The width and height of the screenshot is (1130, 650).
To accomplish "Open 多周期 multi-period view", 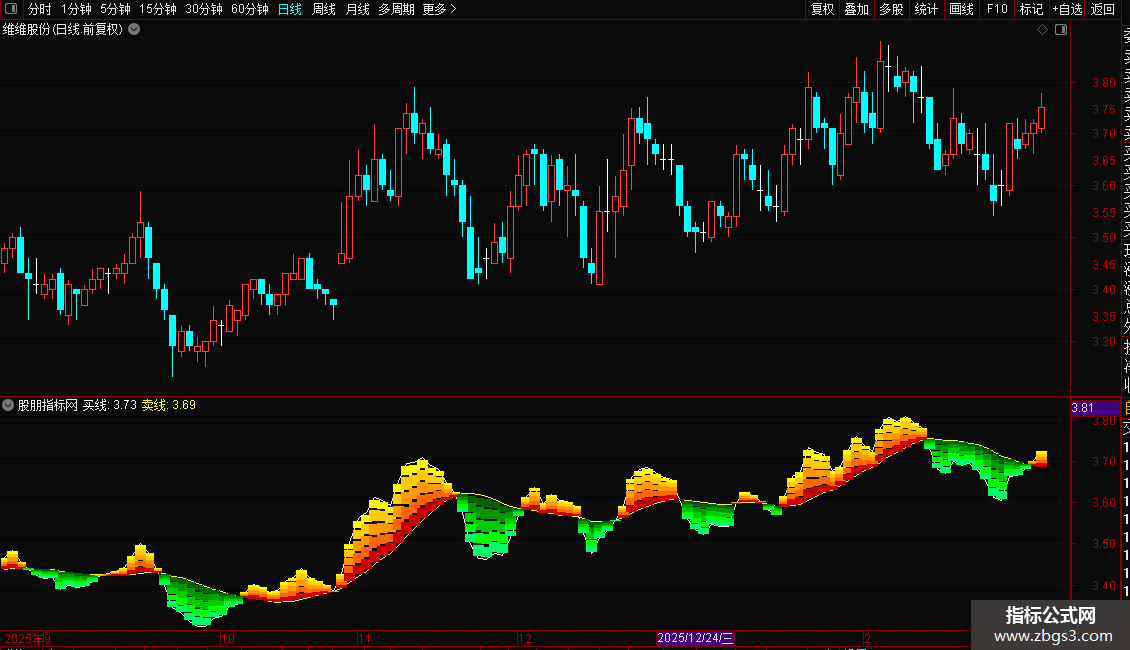I will (396, 9).
